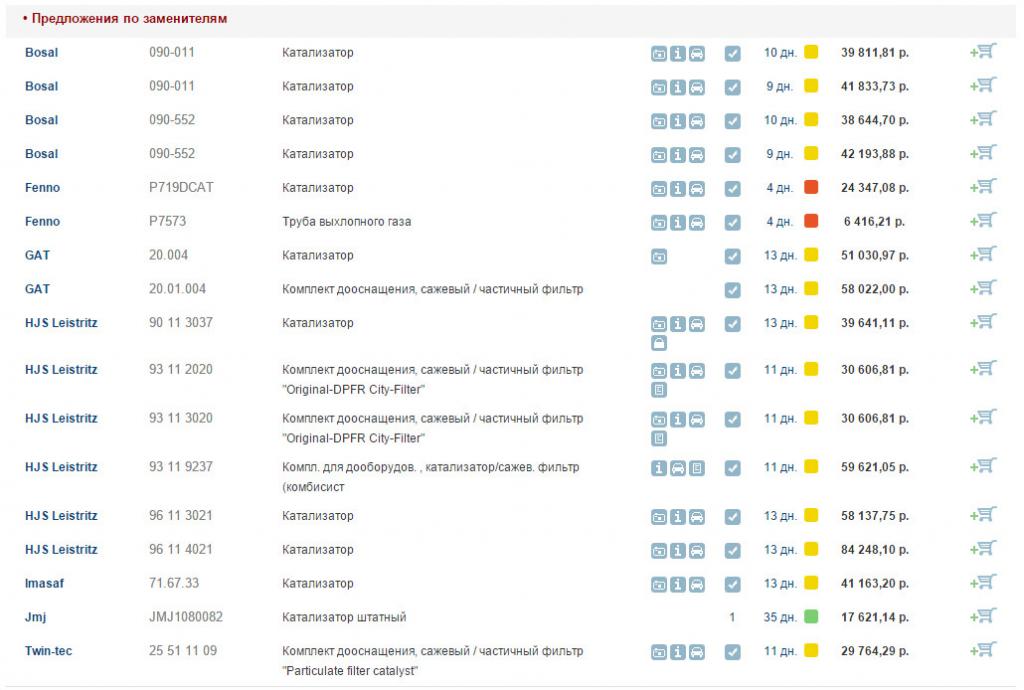Open photo icon for GAT 20.004
Image resolution: width=1024 pixels, height=690 pixels.
[x=659, y=257]
